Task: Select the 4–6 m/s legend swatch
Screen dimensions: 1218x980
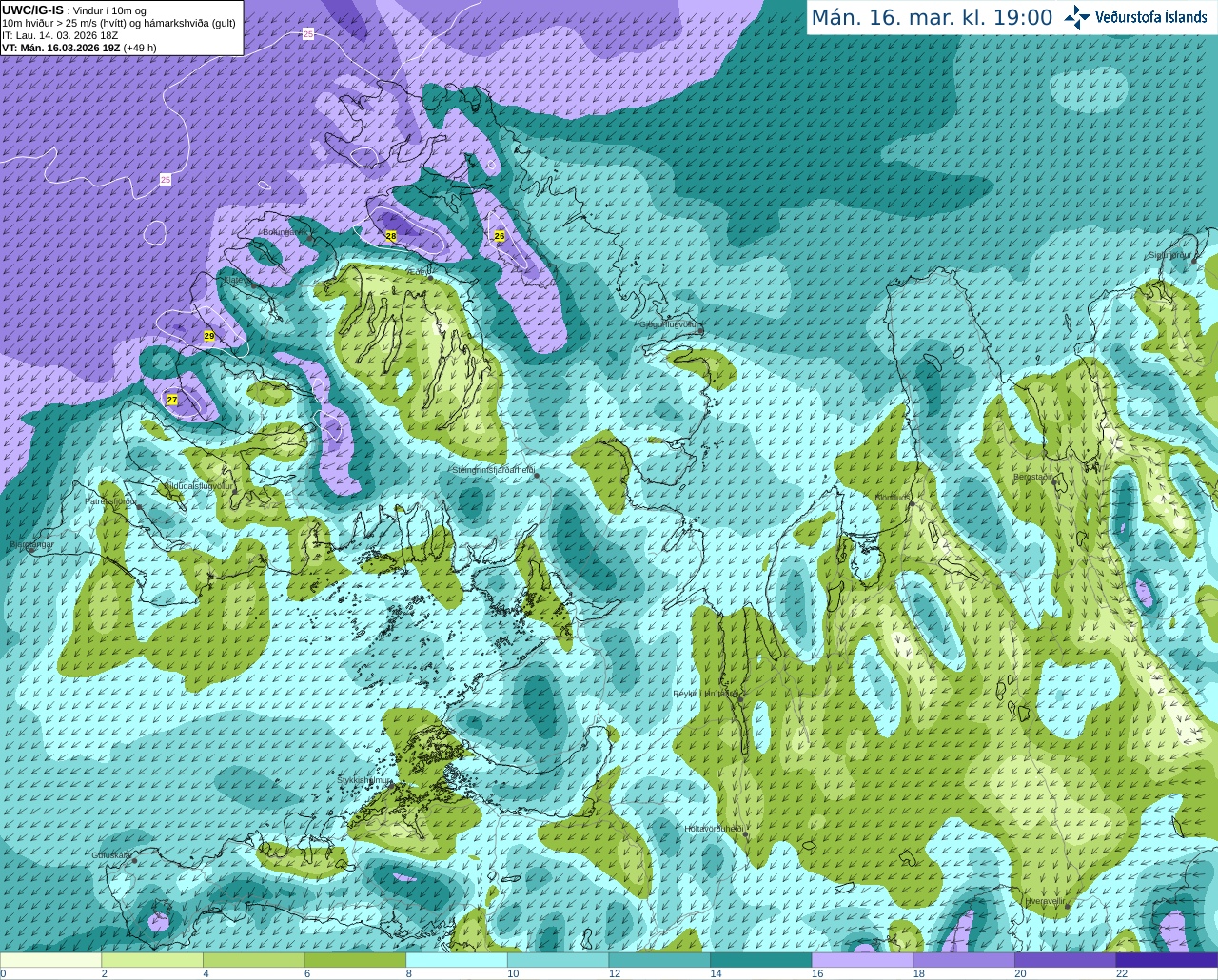Action: pyautogui.click(x=253, y=960)
